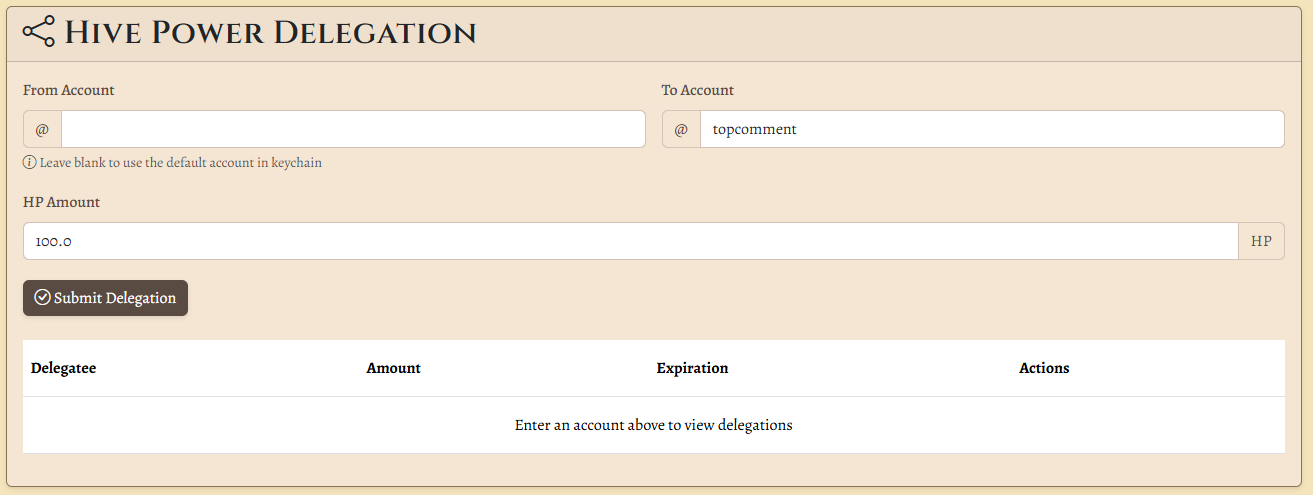This screenshot has height=495, width=1313.
Task: Click the HP Amount label
Action: point(62,202)
